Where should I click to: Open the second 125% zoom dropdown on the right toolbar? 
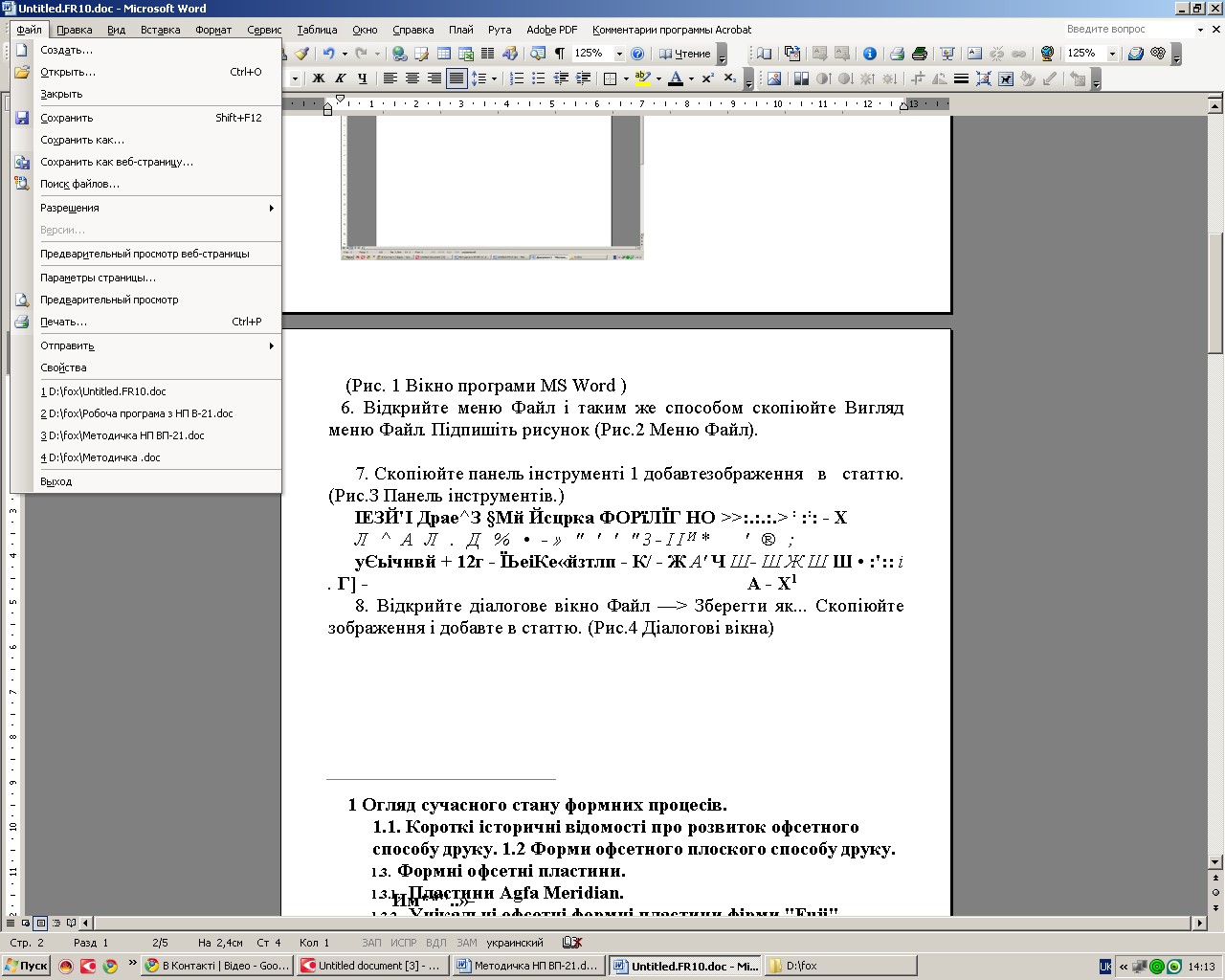[1112, 54]
